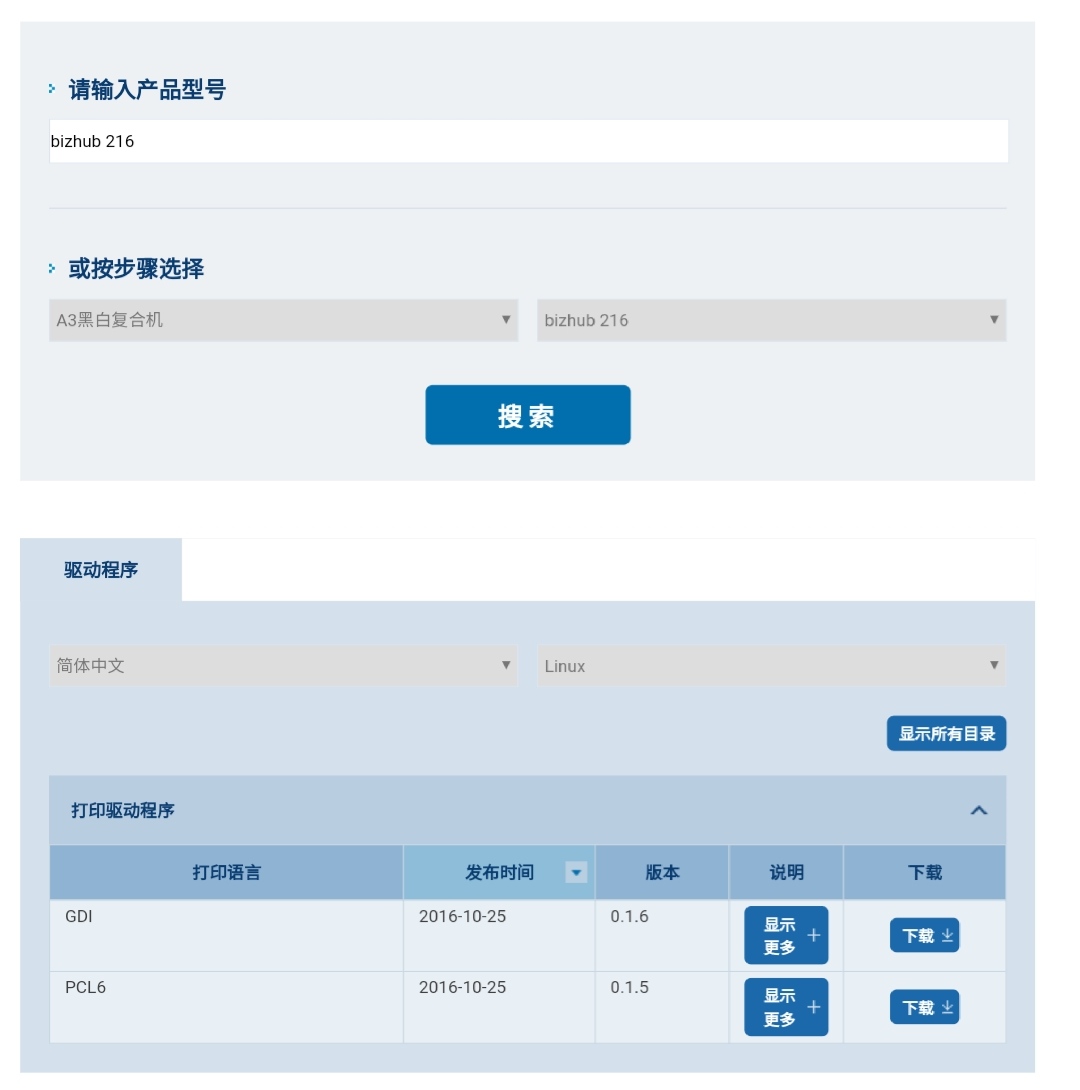Click the 版本 column header

tap(662, 872)
